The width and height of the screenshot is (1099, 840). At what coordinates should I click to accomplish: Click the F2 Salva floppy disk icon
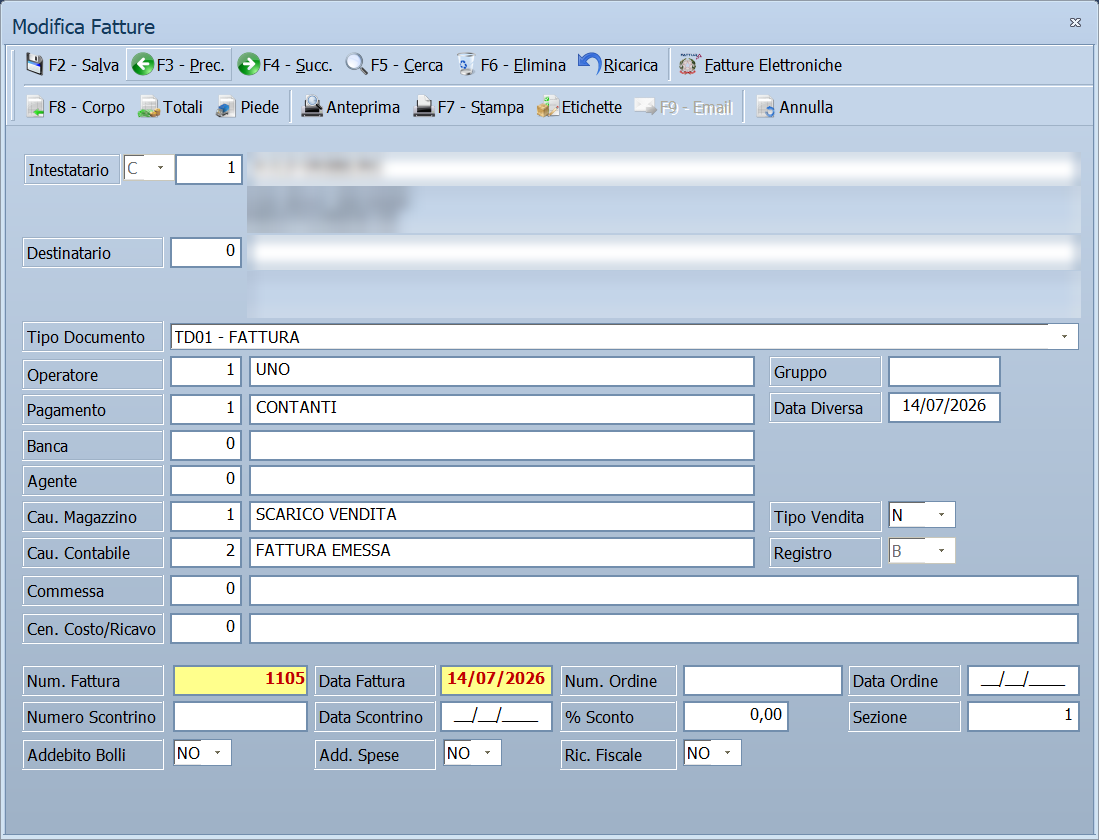click(34, 65)
